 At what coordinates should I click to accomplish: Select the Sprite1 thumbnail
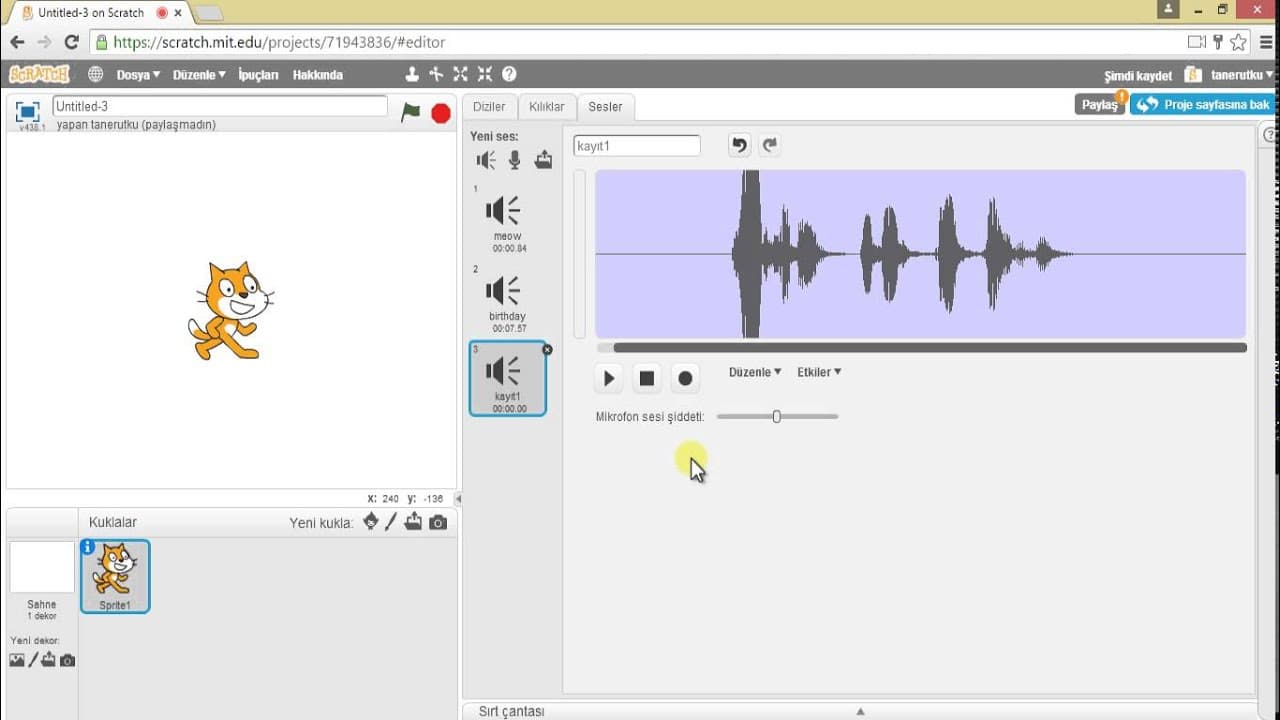[115, 576]
